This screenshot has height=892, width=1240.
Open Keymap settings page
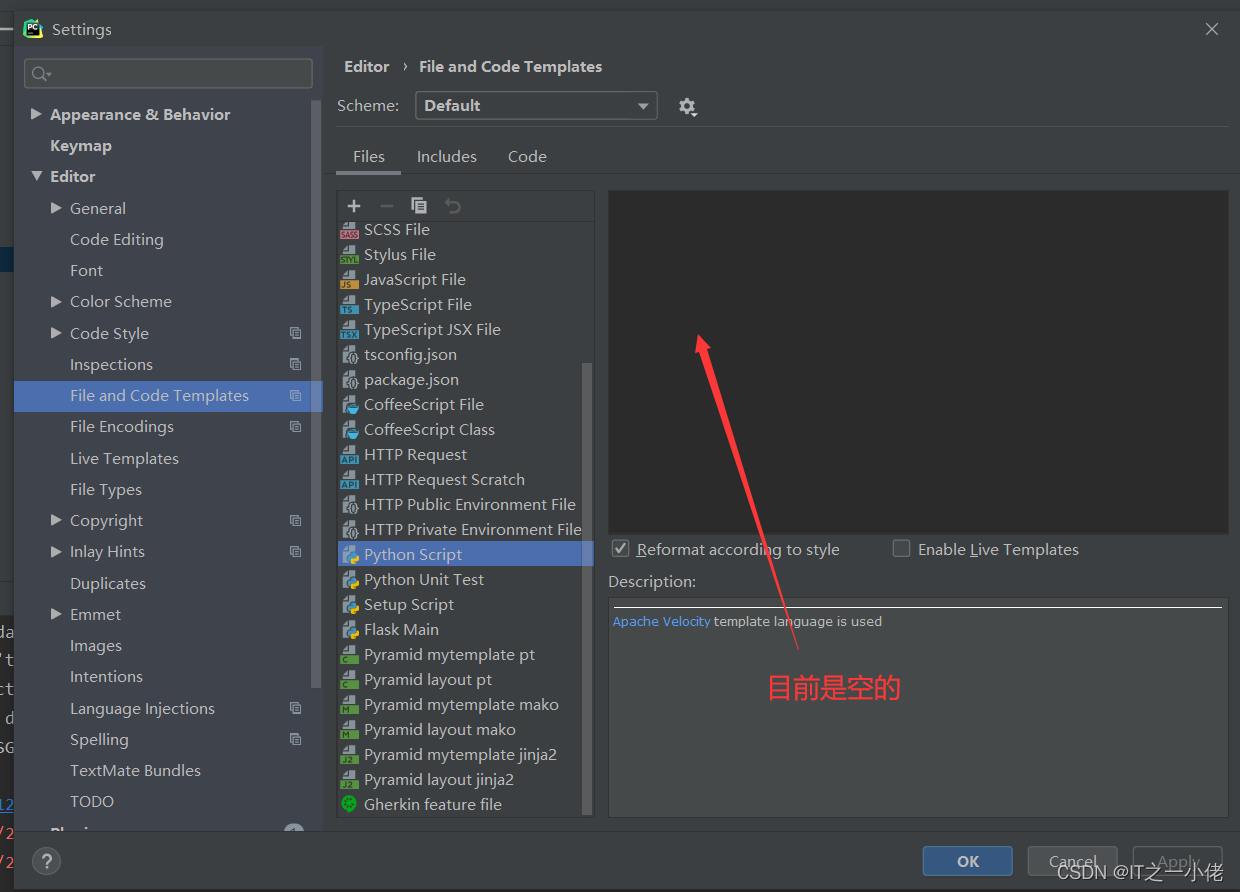pos(81,145)
